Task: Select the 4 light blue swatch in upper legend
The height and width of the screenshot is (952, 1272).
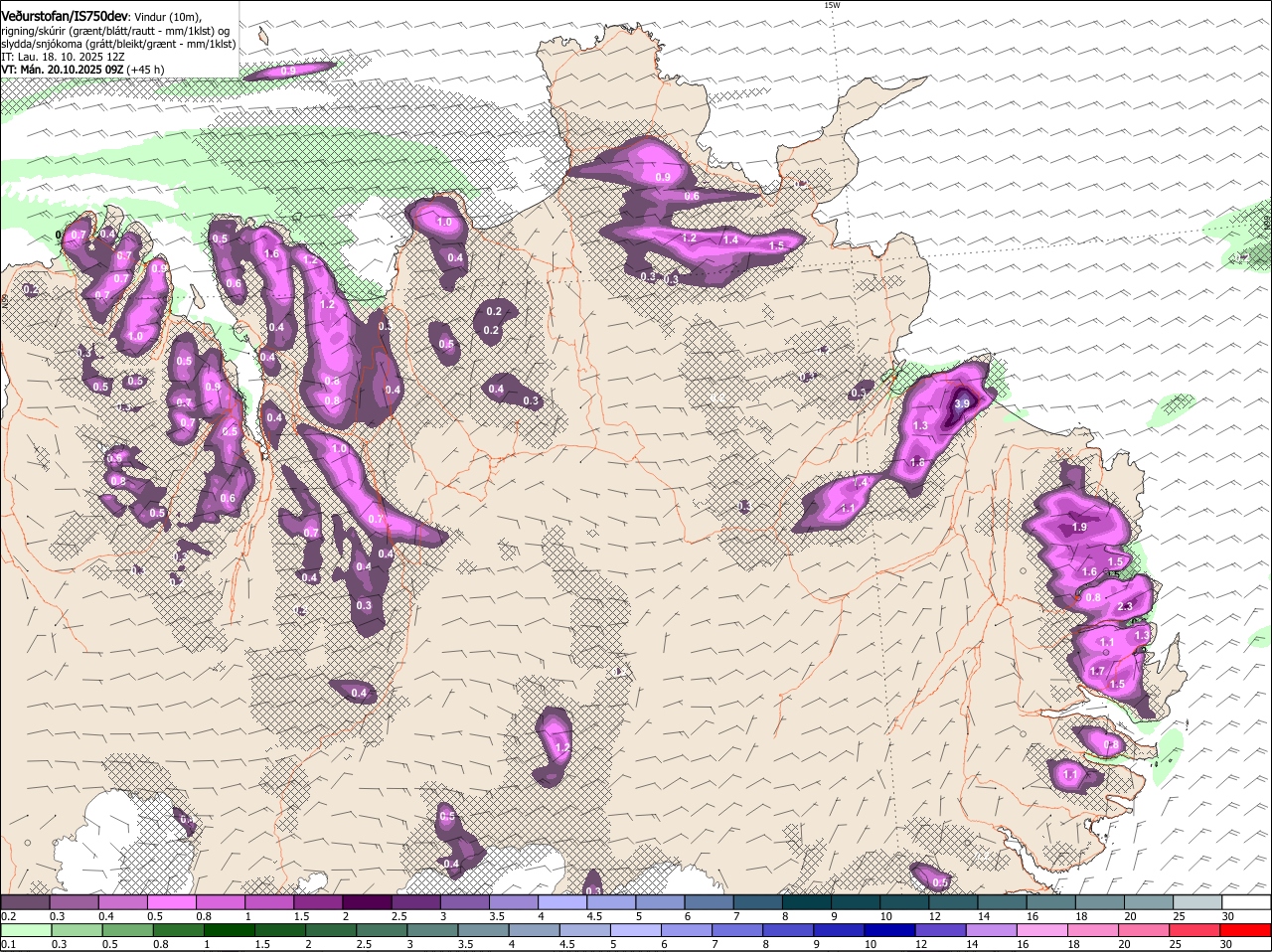Action: 562,902
